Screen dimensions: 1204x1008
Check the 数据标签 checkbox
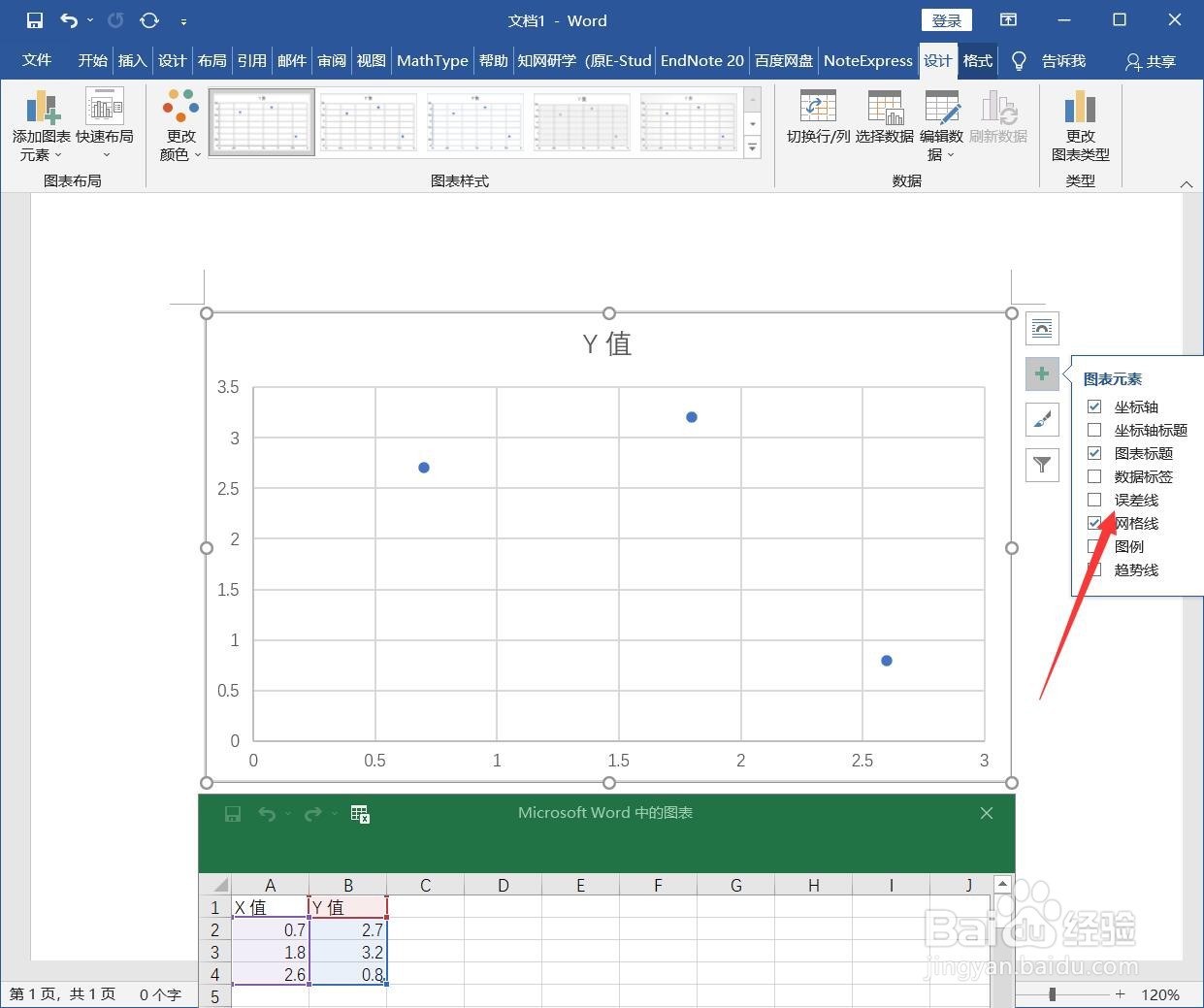pyautogui.click(x=1094, y=476)
